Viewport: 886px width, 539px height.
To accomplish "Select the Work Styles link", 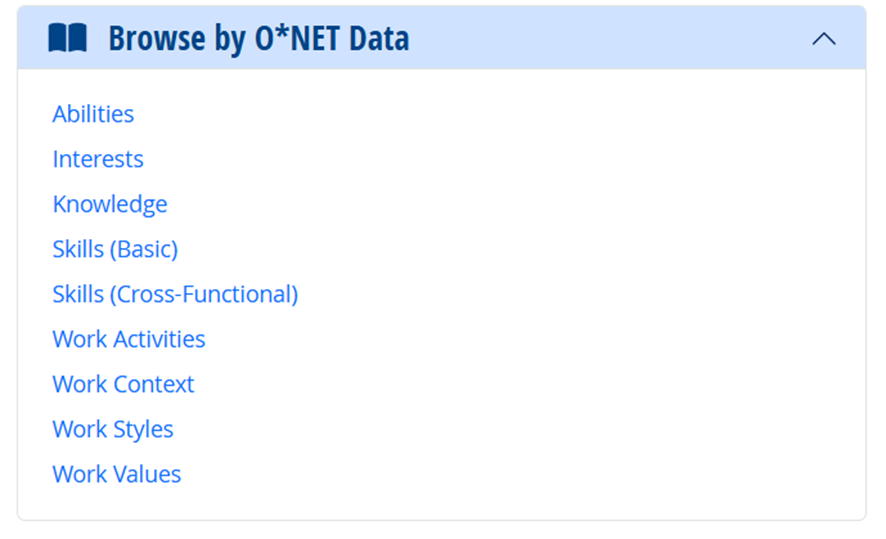I will [113, 429].
